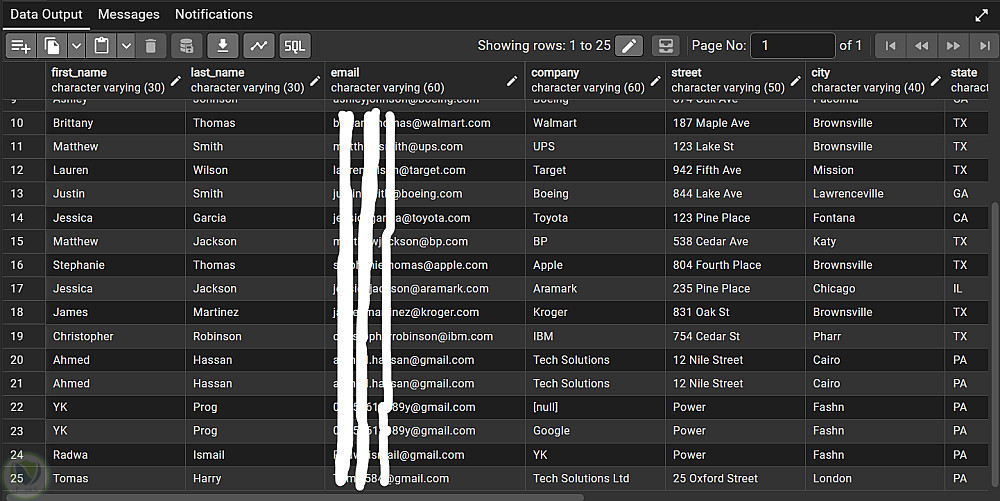This screenshot has width=1000, height=501.
Task: Click the last name cell 'Martinez'
Action: tap(255, 312)
